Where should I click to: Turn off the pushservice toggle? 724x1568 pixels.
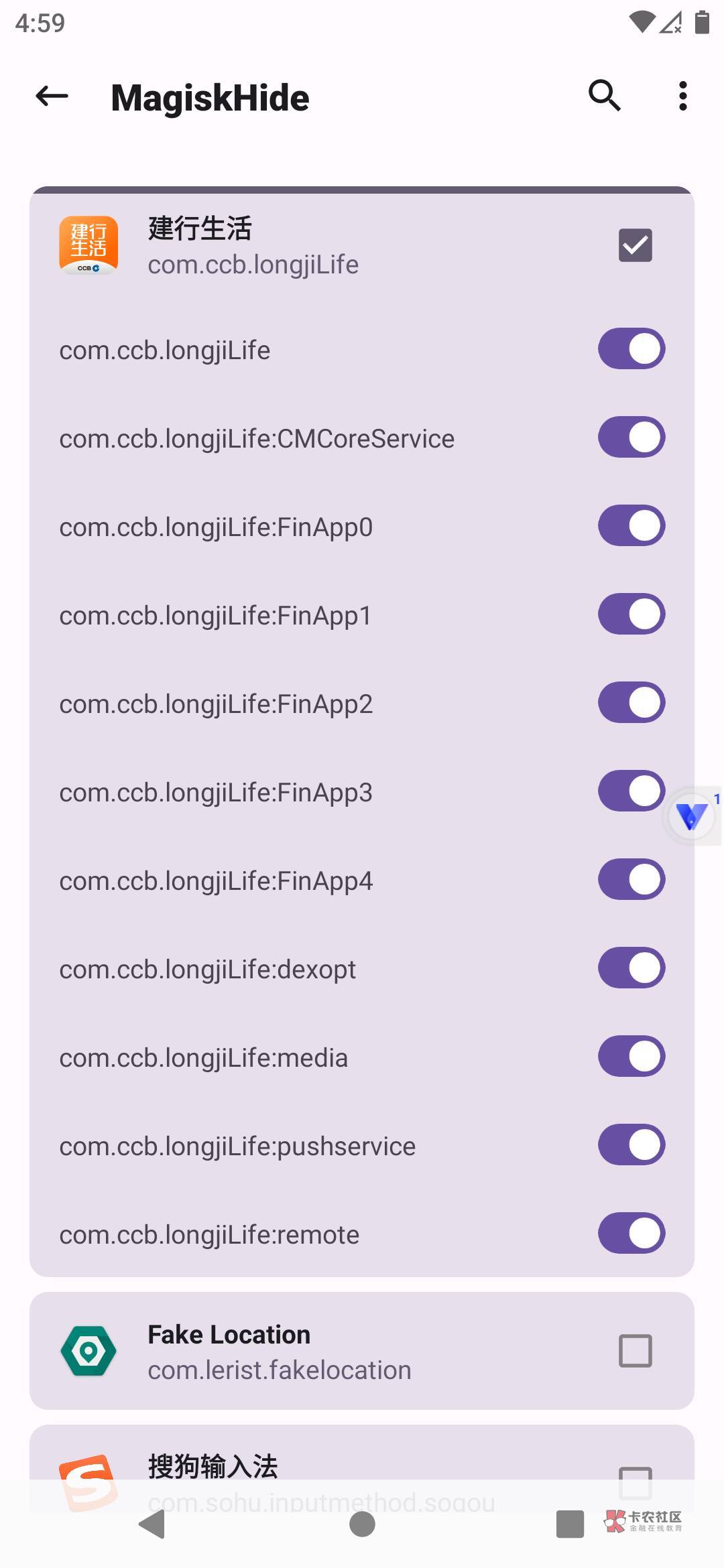(x=631, y=1145)
